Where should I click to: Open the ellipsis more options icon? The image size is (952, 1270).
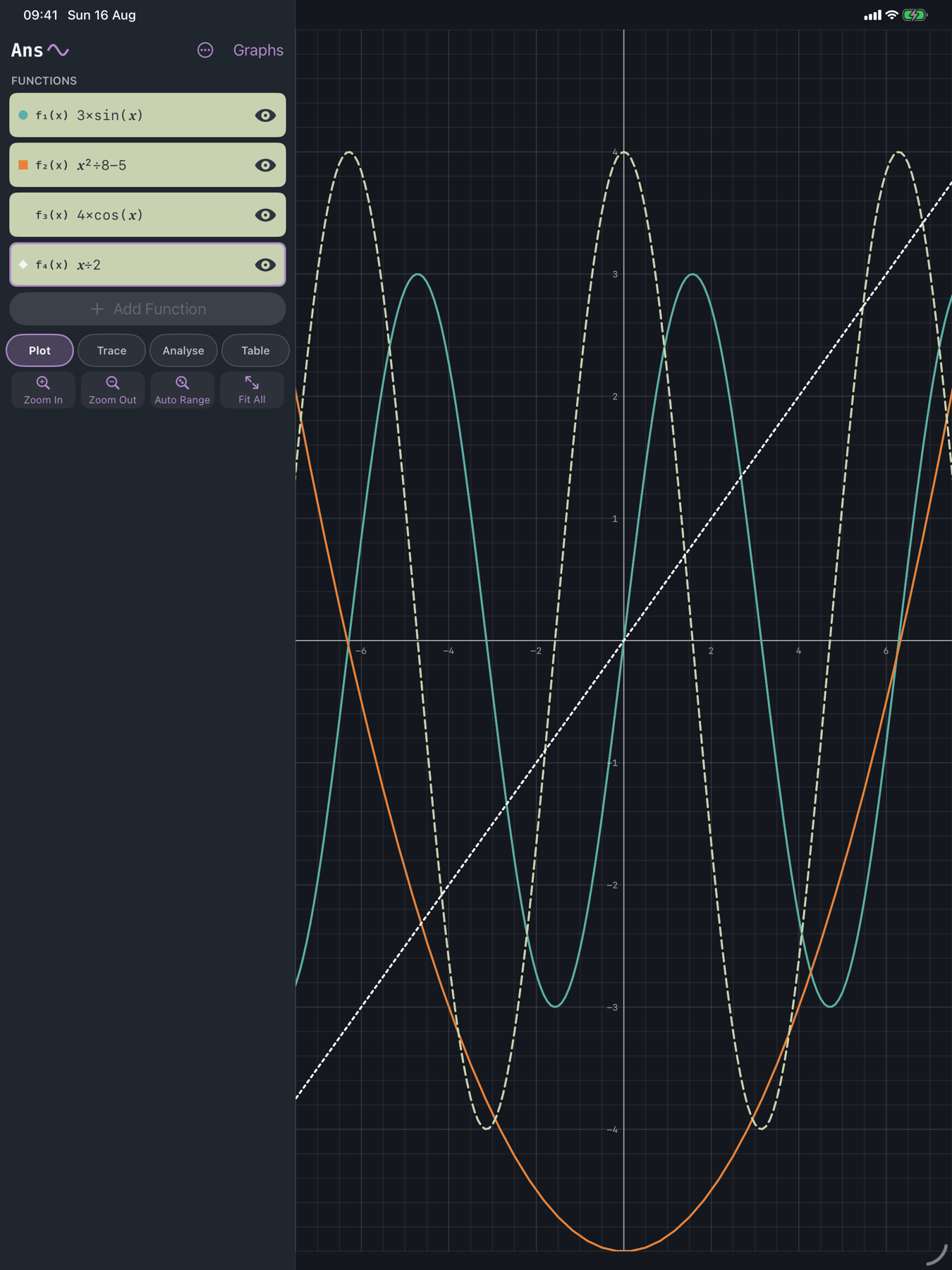tap(205, 50)
